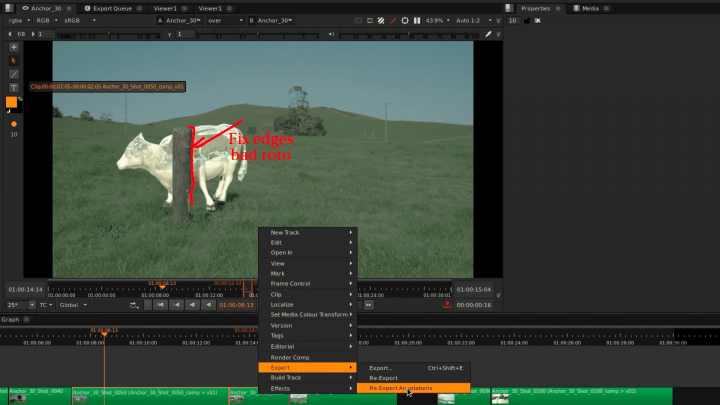720x405 pixels.
Task: Click the red export icon by the duration field
Action: [447, 305]
